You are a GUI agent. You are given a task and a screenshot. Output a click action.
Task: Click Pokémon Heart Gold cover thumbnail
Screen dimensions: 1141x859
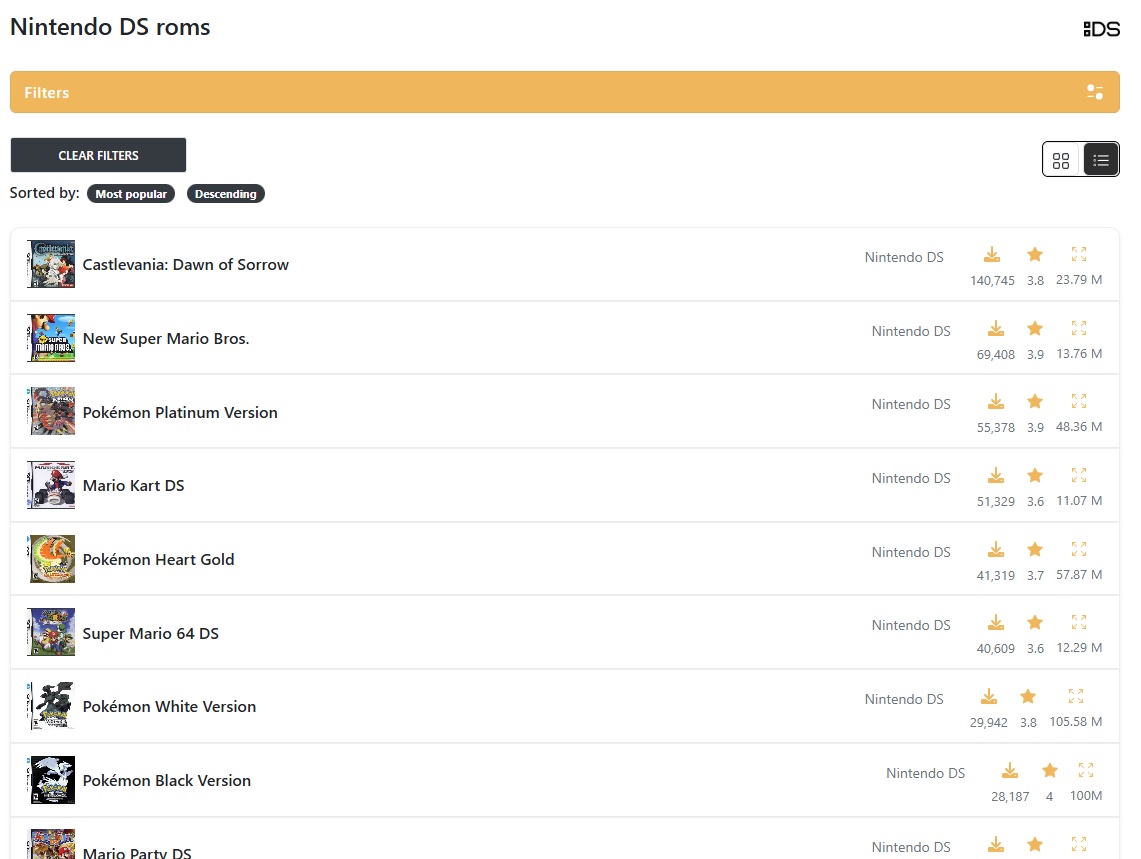51,559
